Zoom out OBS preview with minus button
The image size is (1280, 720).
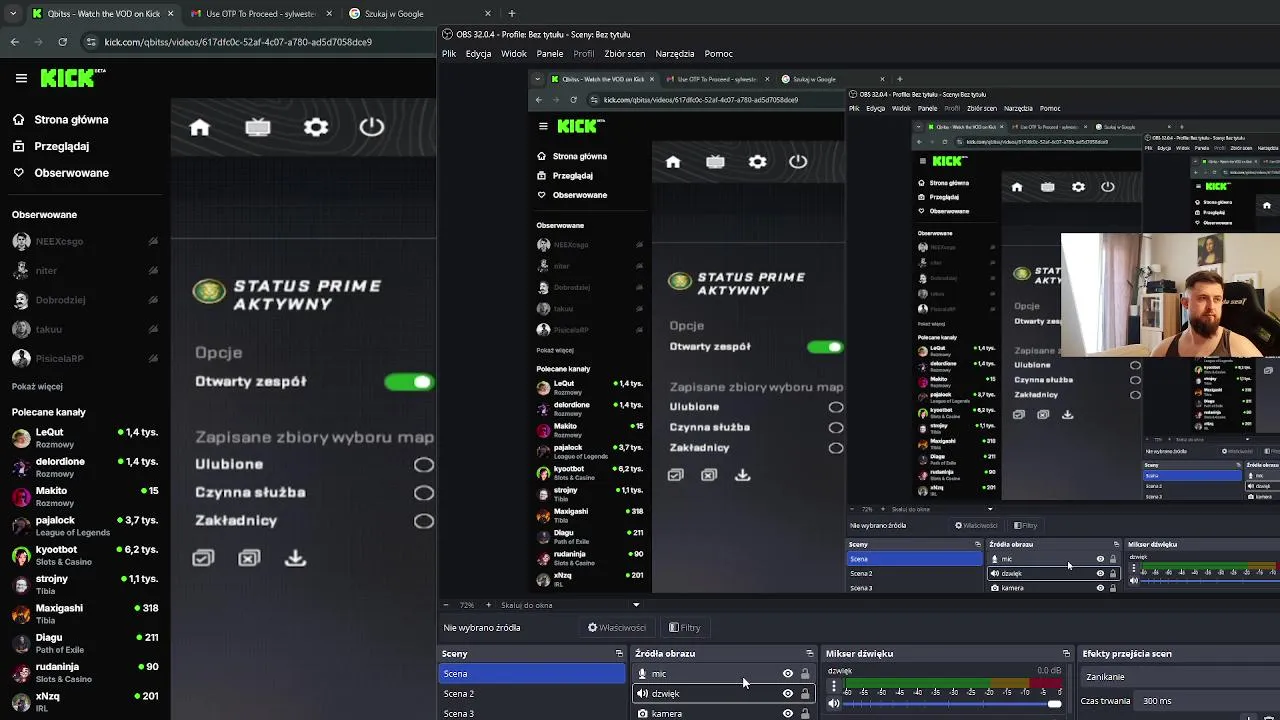click(446, 605)
